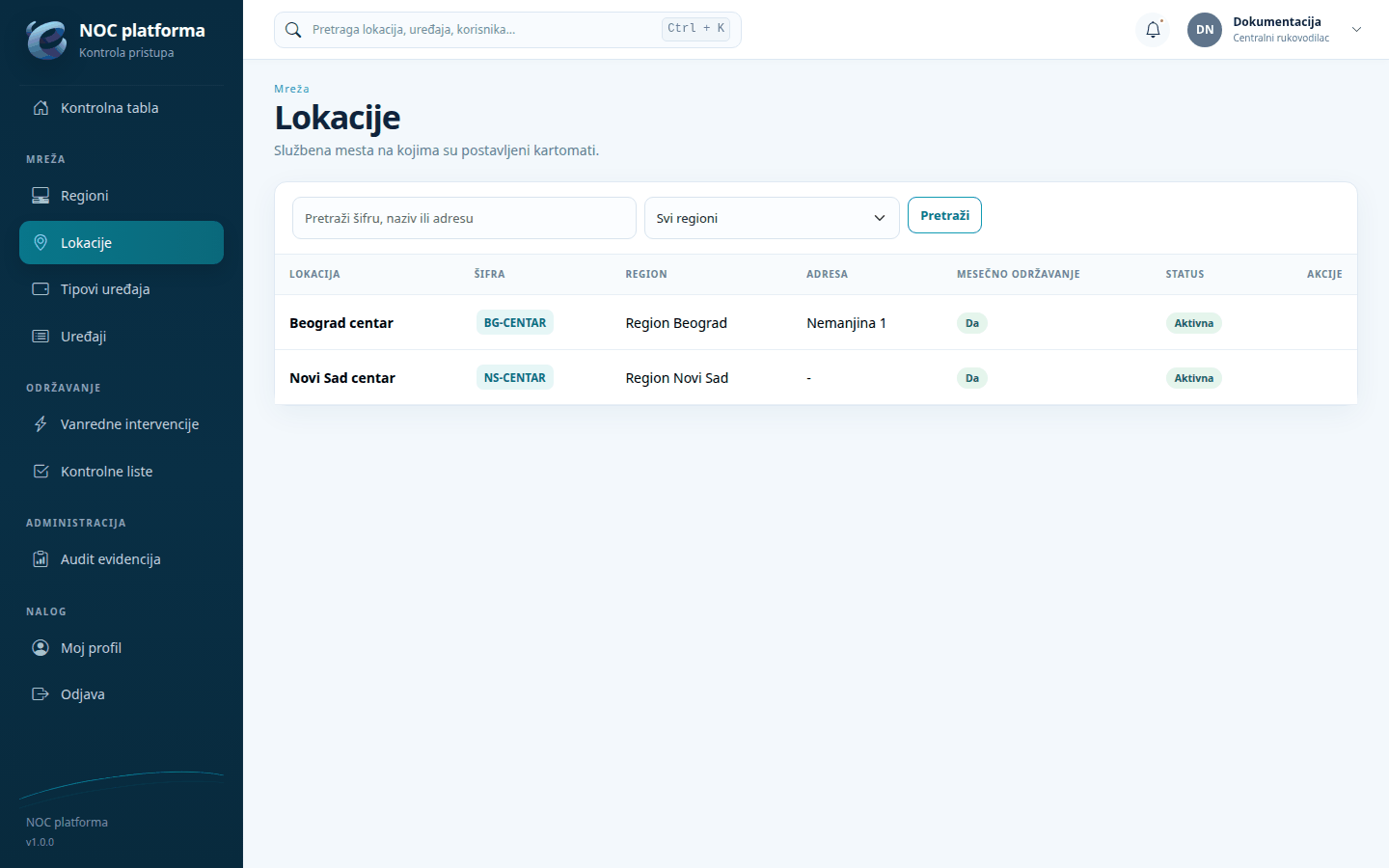Click the DN user avatar
This screenshot has width=1389, height=868.
[x=1205, y=30]
